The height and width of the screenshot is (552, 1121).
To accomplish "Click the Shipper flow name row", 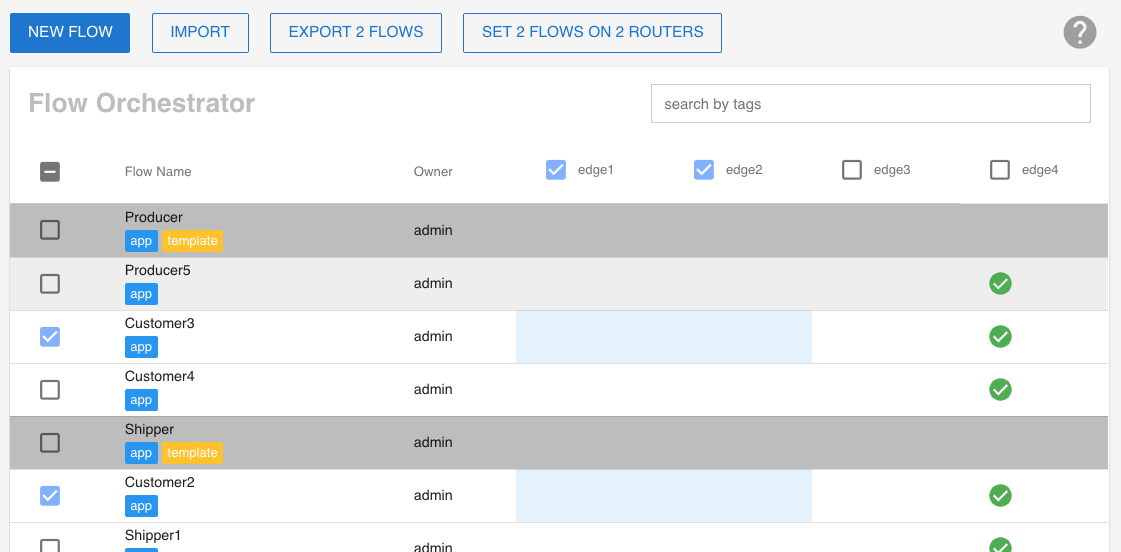I will (x=149, y=430).
